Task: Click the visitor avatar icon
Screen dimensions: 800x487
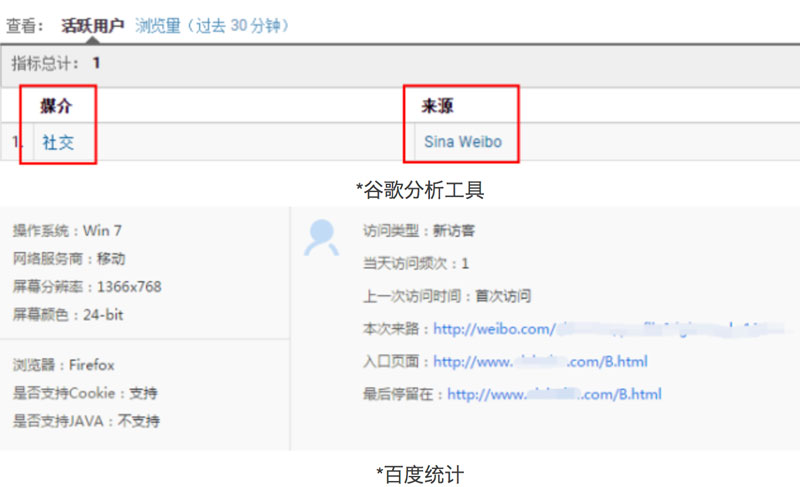Action: pyautogui.click(x=321, y=236)
